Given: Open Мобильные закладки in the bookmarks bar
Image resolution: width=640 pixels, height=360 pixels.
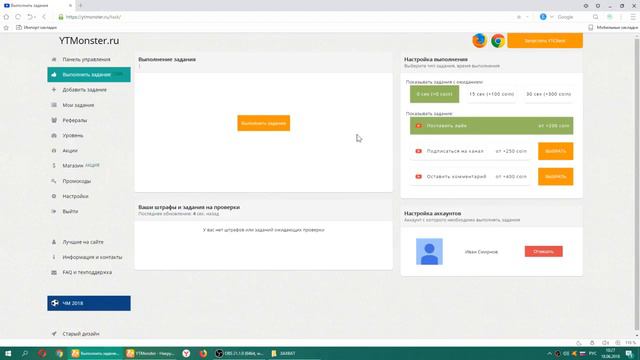Looking at the screenshot, I should click(613, 27).
